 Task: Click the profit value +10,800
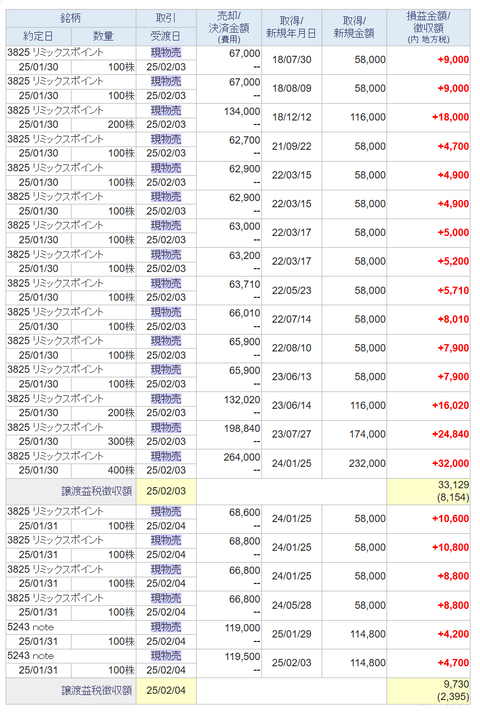[450, 547]
